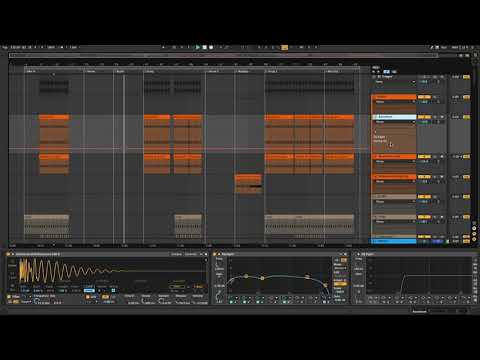The height and width of the screenshot is (360, 480).
Task: Click the first EQ Eight title bar
Action: point(280,254)
